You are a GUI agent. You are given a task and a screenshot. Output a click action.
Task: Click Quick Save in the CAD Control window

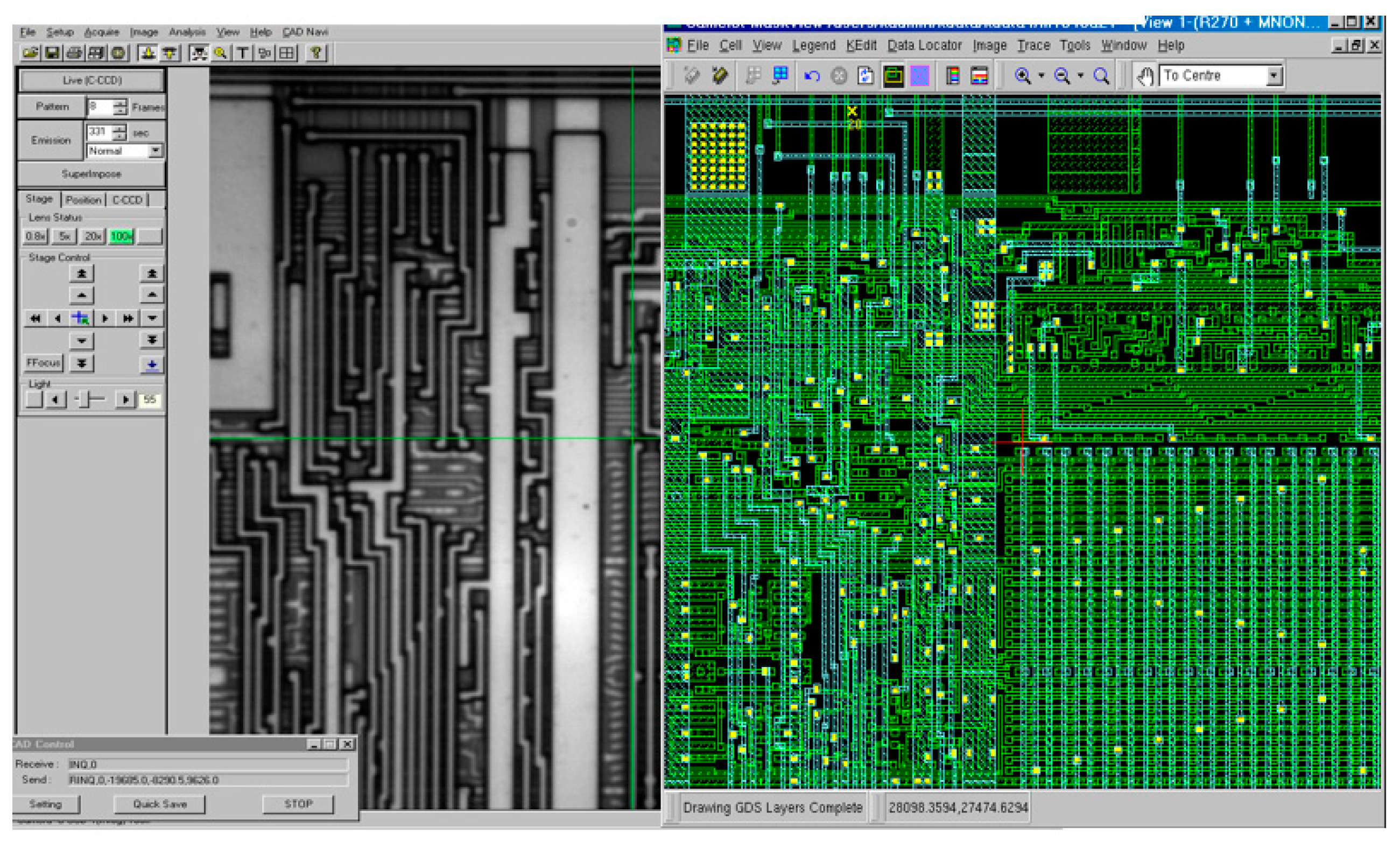[160, 804]
